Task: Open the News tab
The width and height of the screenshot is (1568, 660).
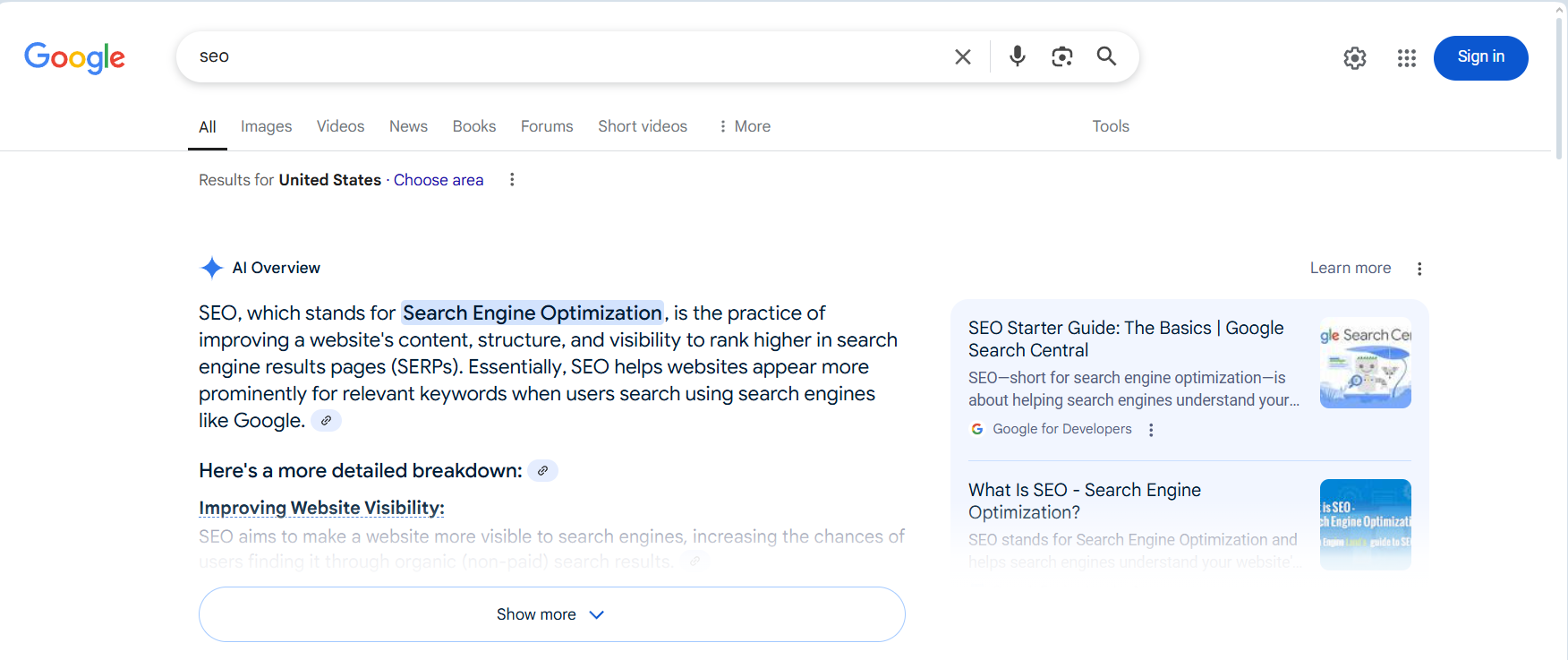Action: click(x=409, y=126)
